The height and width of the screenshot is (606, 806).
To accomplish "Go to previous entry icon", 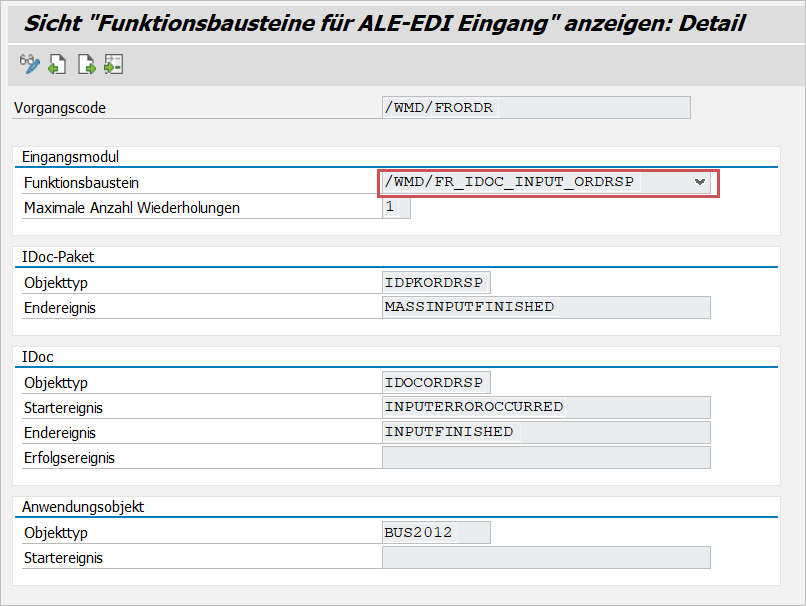I will pos(58,66).
